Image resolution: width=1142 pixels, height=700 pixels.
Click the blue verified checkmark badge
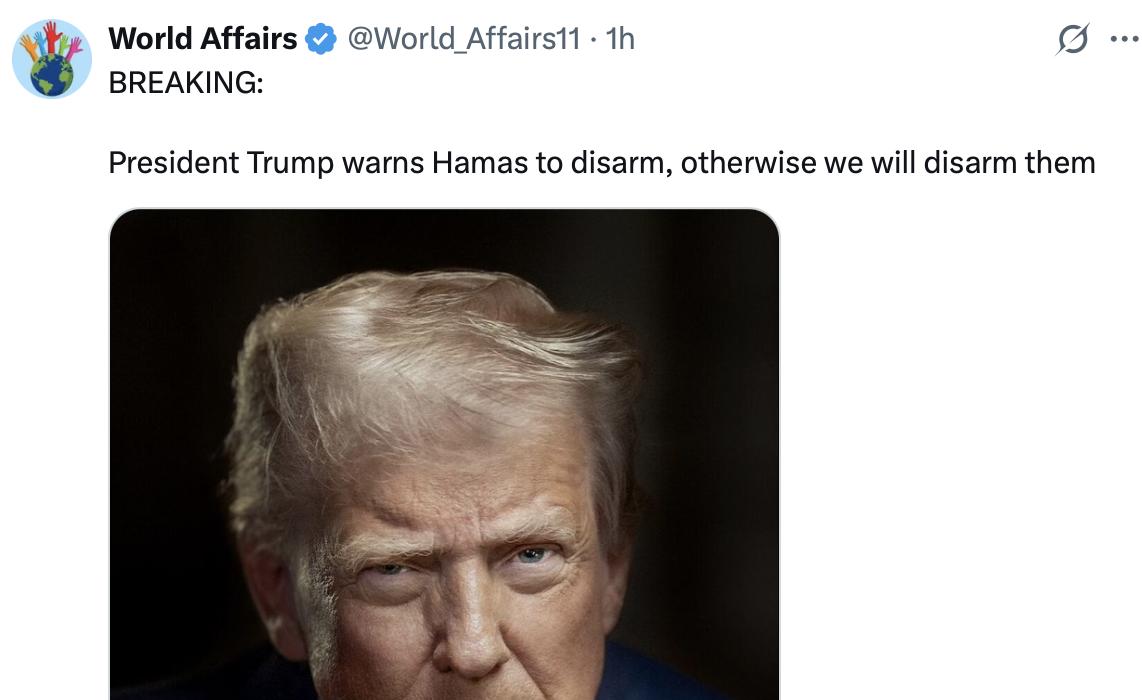click(x=320, y=39)
